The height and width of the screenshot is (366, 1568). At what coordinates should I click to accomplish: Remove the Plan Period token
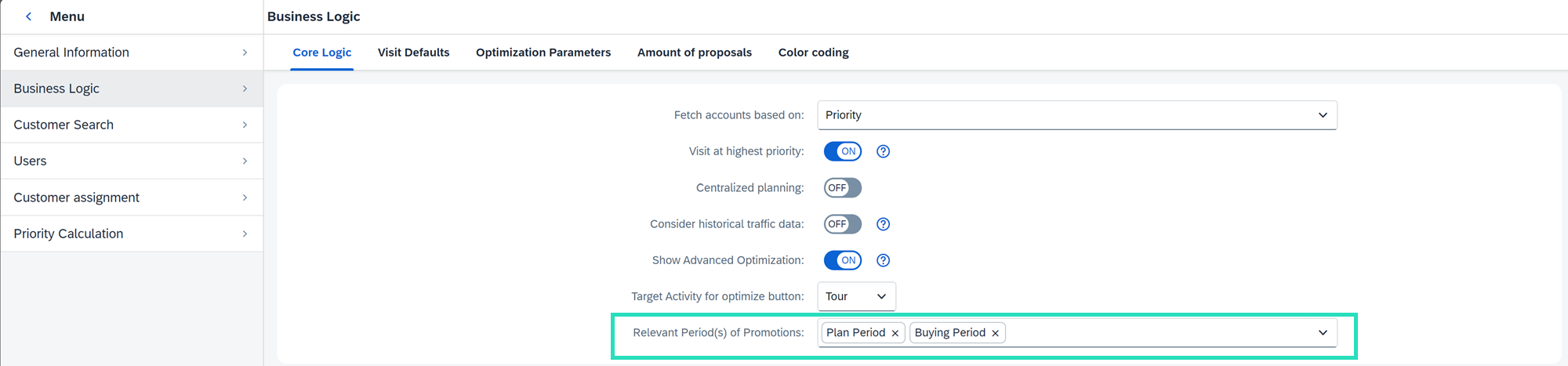pyautogui.click(x=895, y=333)
